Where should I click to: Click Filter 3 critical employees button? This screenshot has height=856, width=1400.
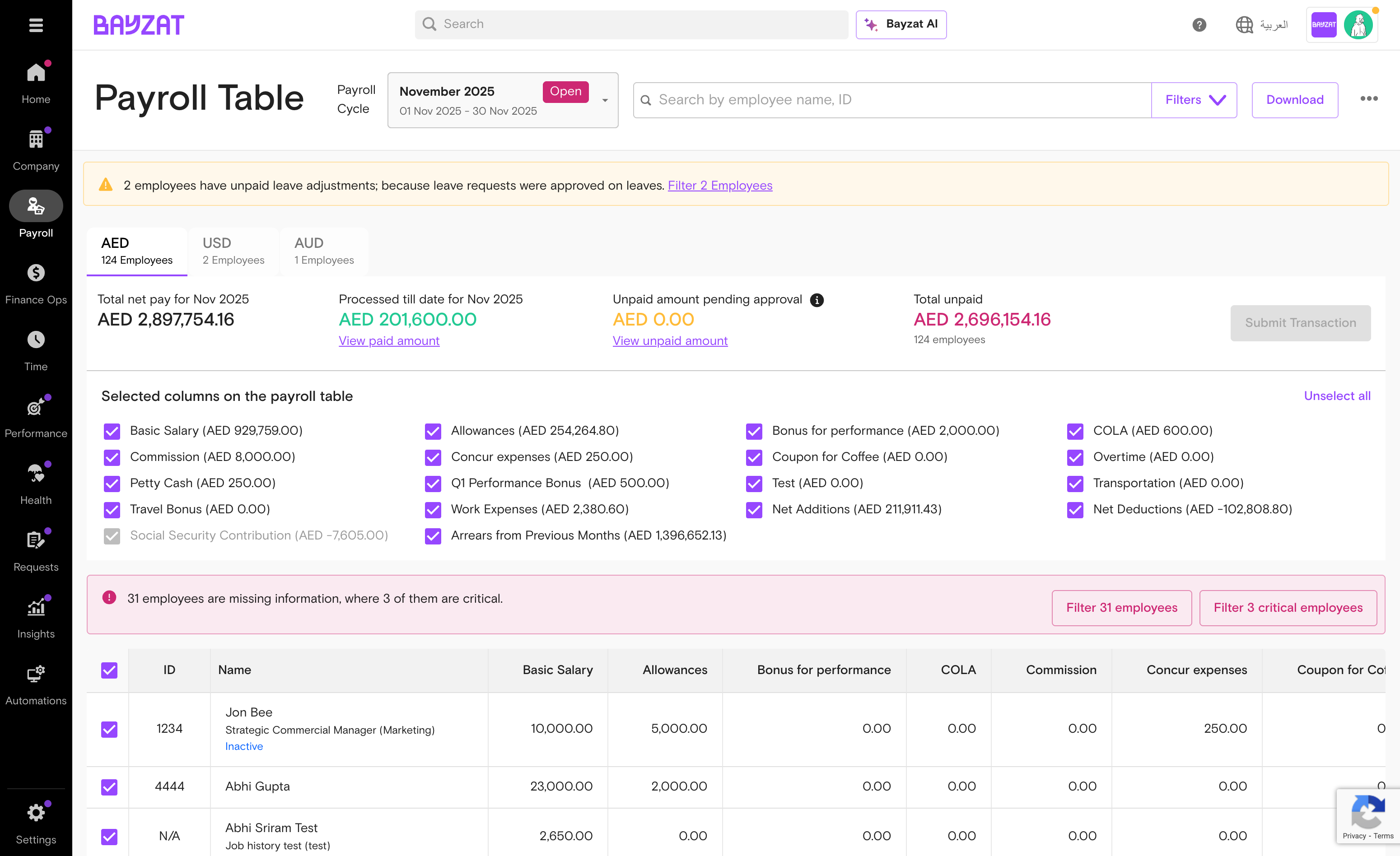[1288, 608]
